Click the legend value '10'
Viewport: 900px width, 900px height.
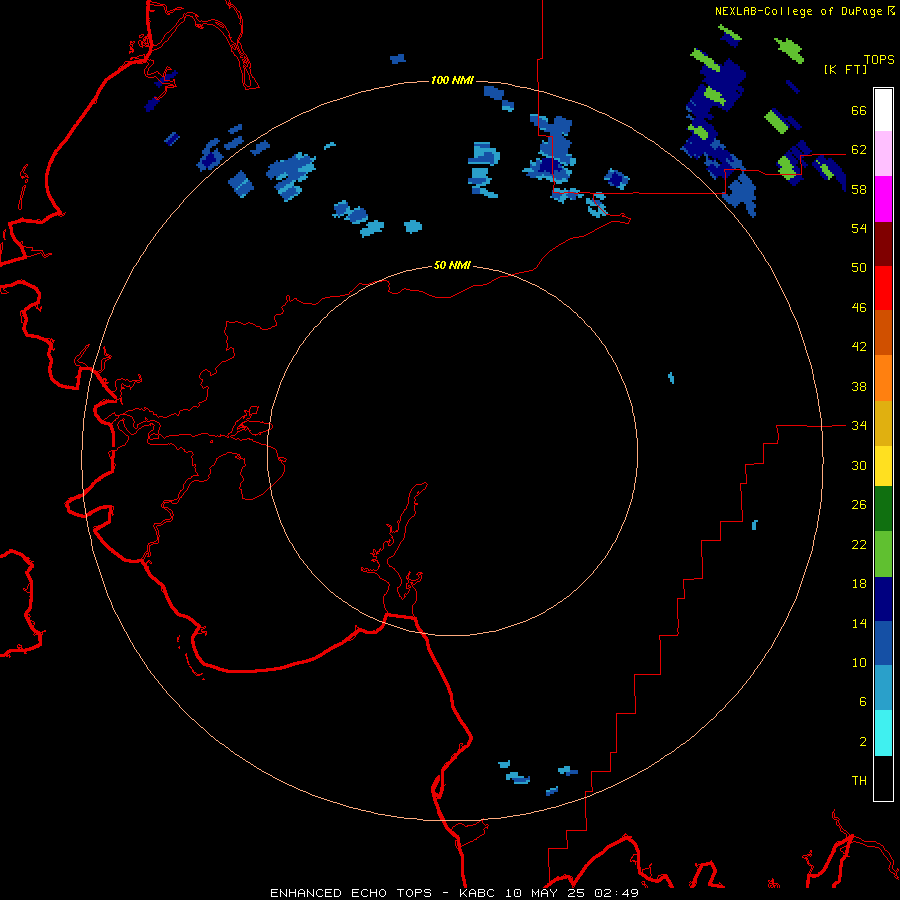(859, 663)
